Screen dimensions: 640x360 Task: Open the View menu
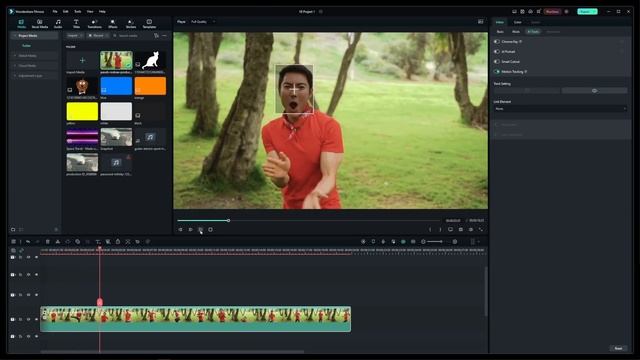pyautogui.click(x=90, y=11)
